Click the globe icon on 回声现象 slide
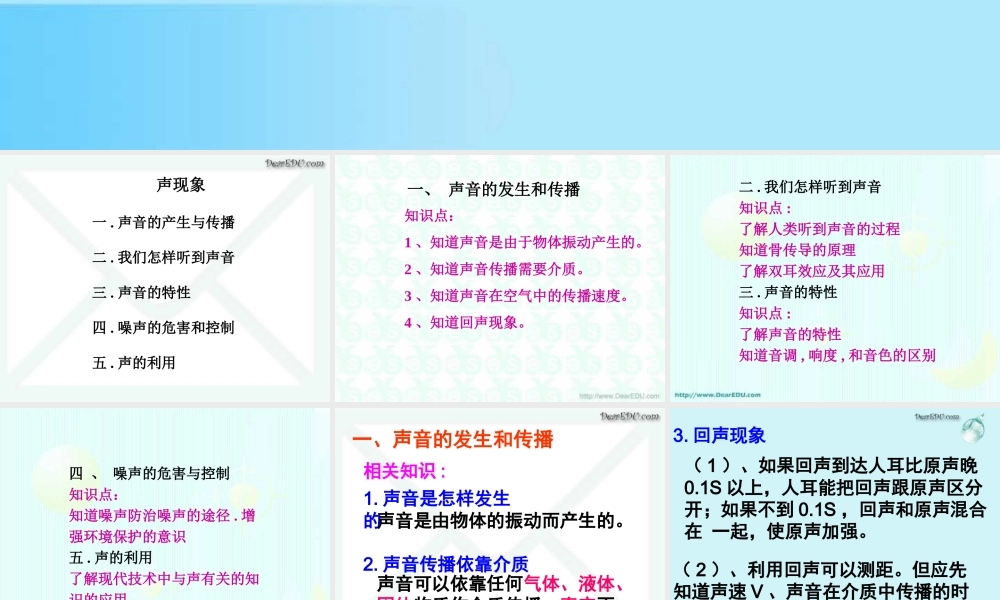The width and height of the screenshot is (1000, 600). [973, 428]
